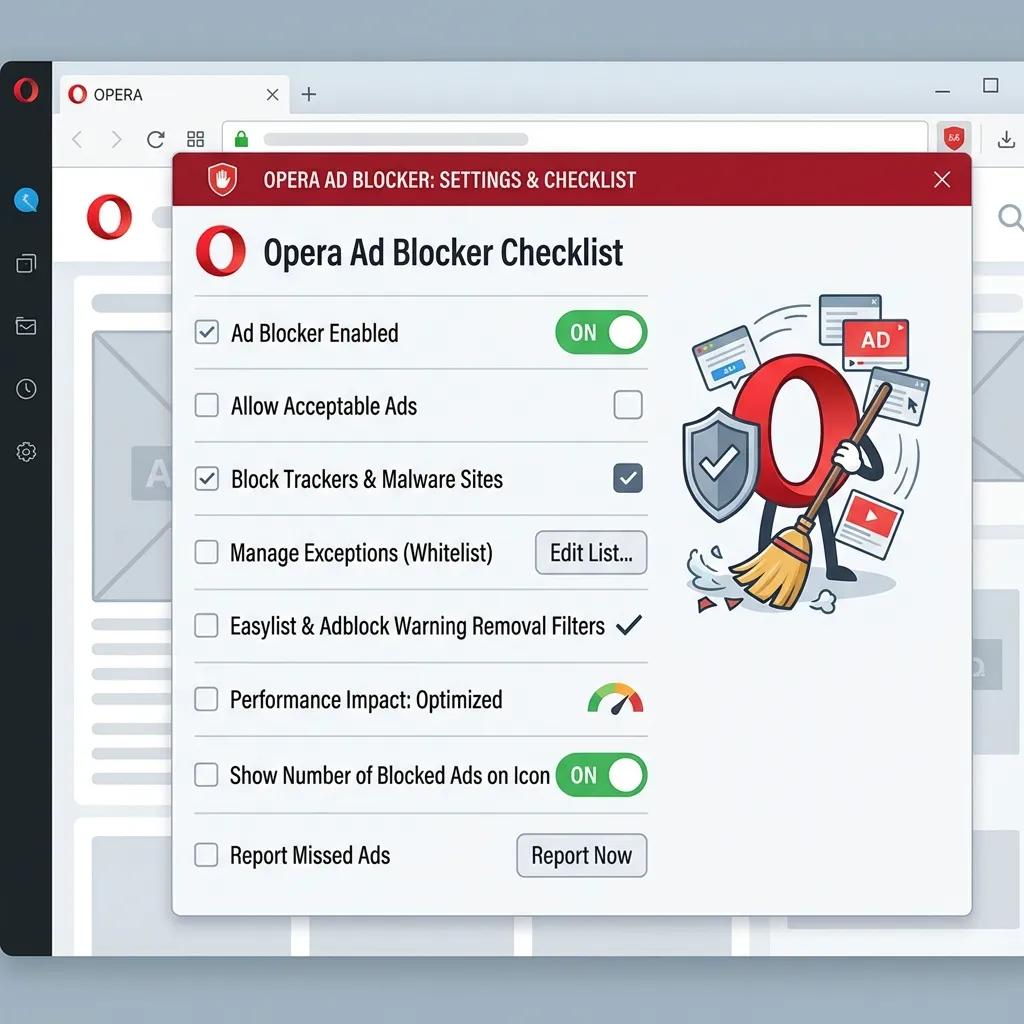Image resolution: width=1024 pixels, height=1024 pixels.
Task: Click the Opera logo in the sidebar top
Action: (x=26, y=90)
